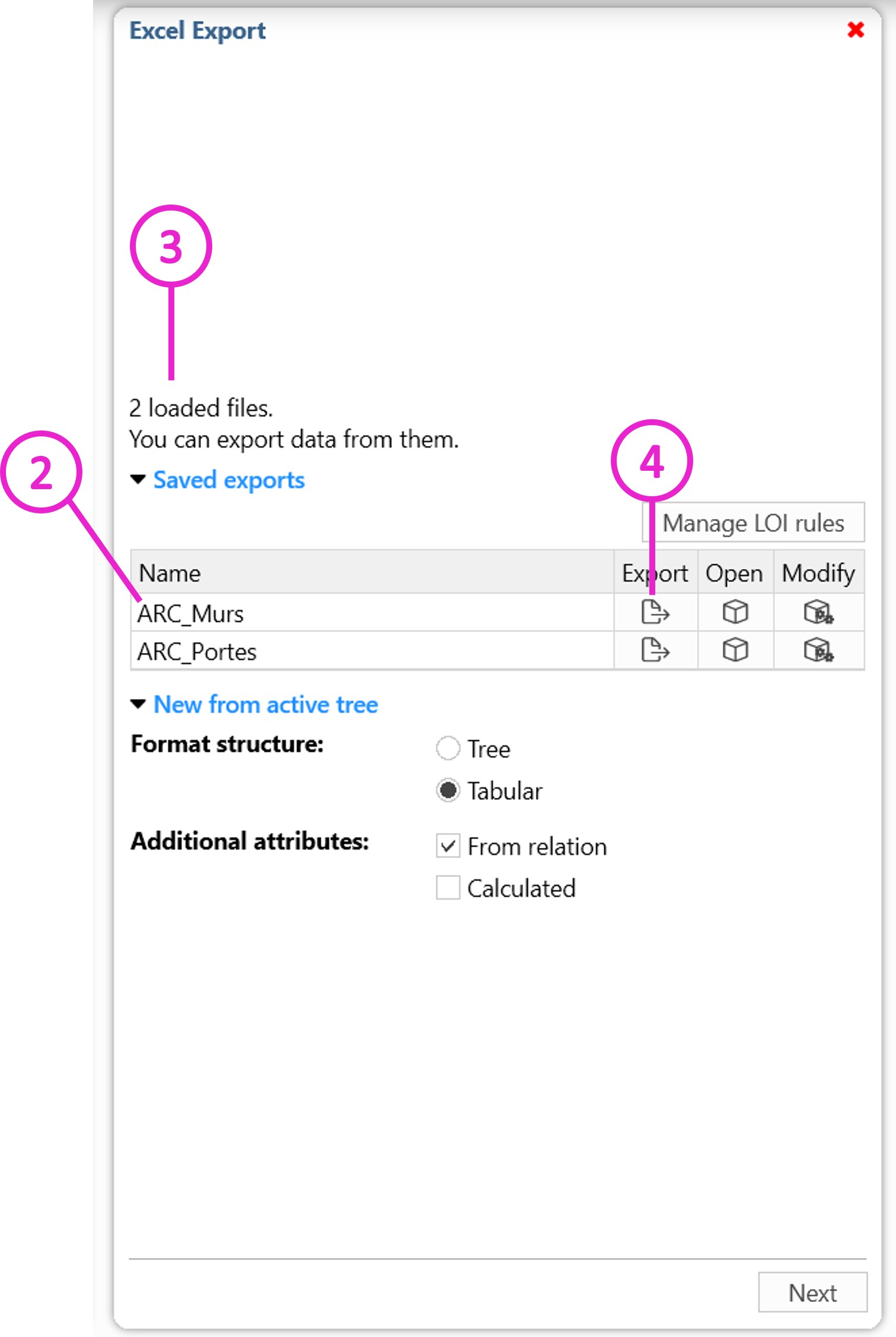Click the Modify icon for ARC_Murs
The height and width of the screenshot is (1337, 896).
[818, 612]
